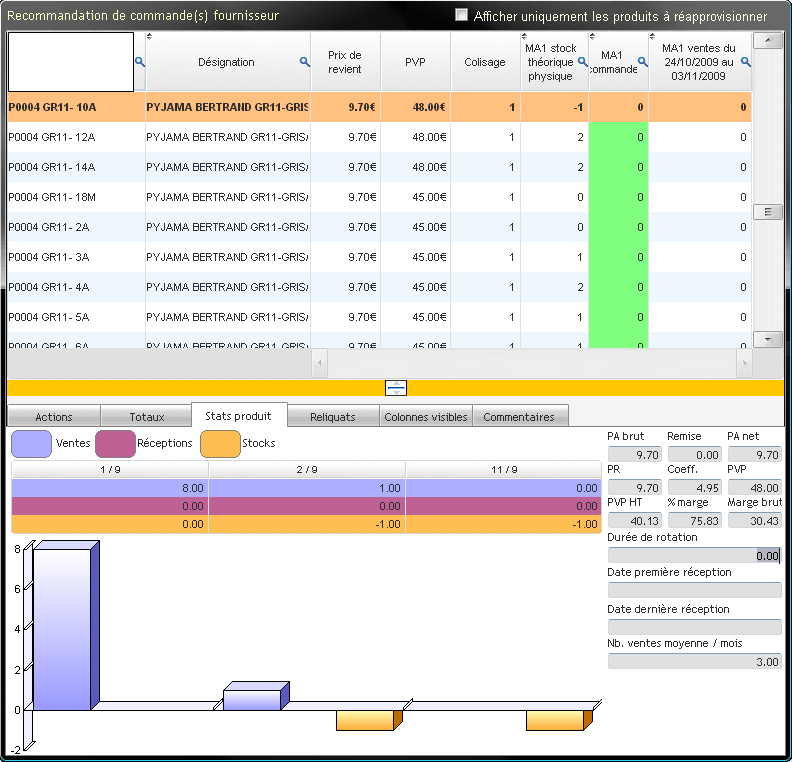The height and width of the screenshot is (762, 792).
Task: Select row P0004 GR11- 3A
Action: (379, 257)
